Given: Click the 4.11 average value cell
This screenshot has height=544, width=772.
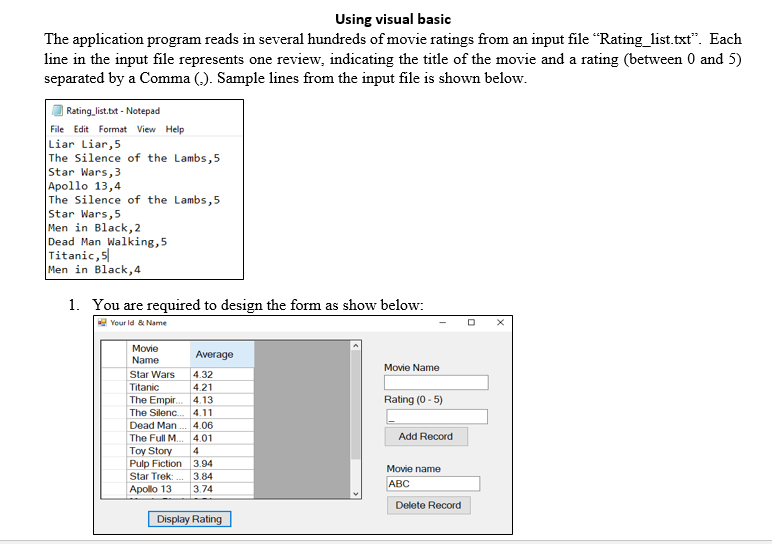Looking at the screenshot, I should click(222, 413).
